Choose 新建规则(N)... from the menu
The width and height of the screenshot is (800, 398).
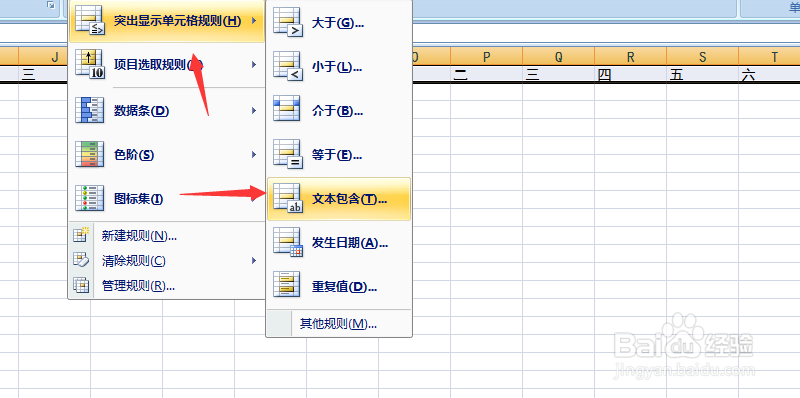(167, 235)
